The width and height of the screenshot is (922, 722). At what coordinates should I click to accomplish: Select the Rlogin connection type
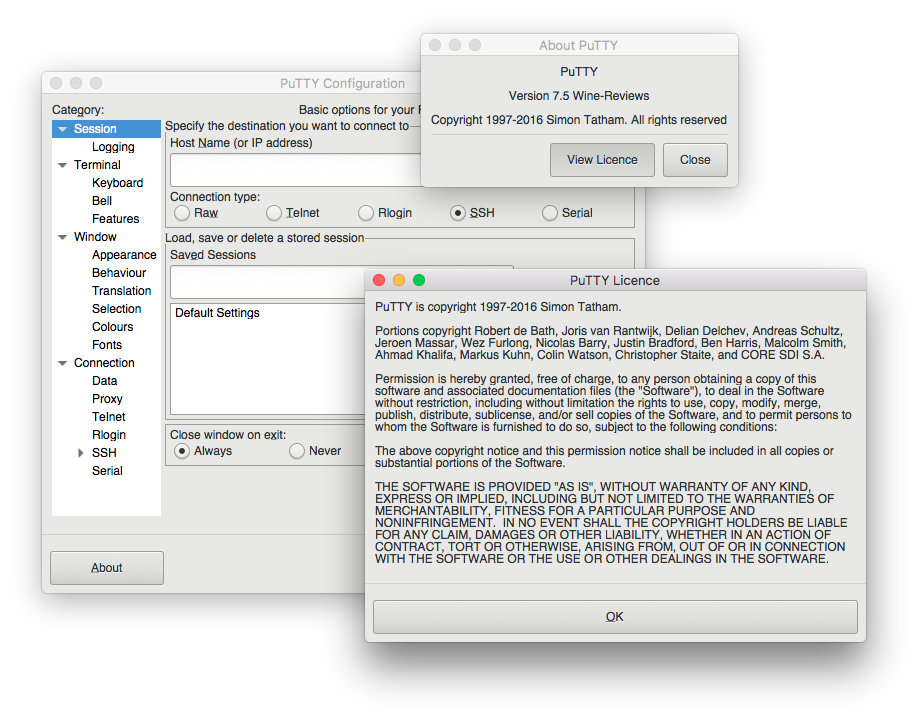click(x=366, y=213)
